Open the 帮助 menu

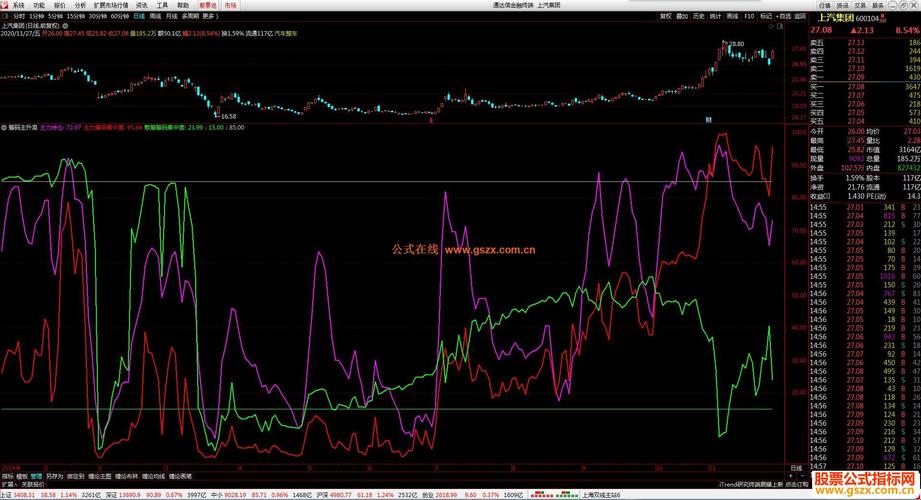[x=183, y=5]
